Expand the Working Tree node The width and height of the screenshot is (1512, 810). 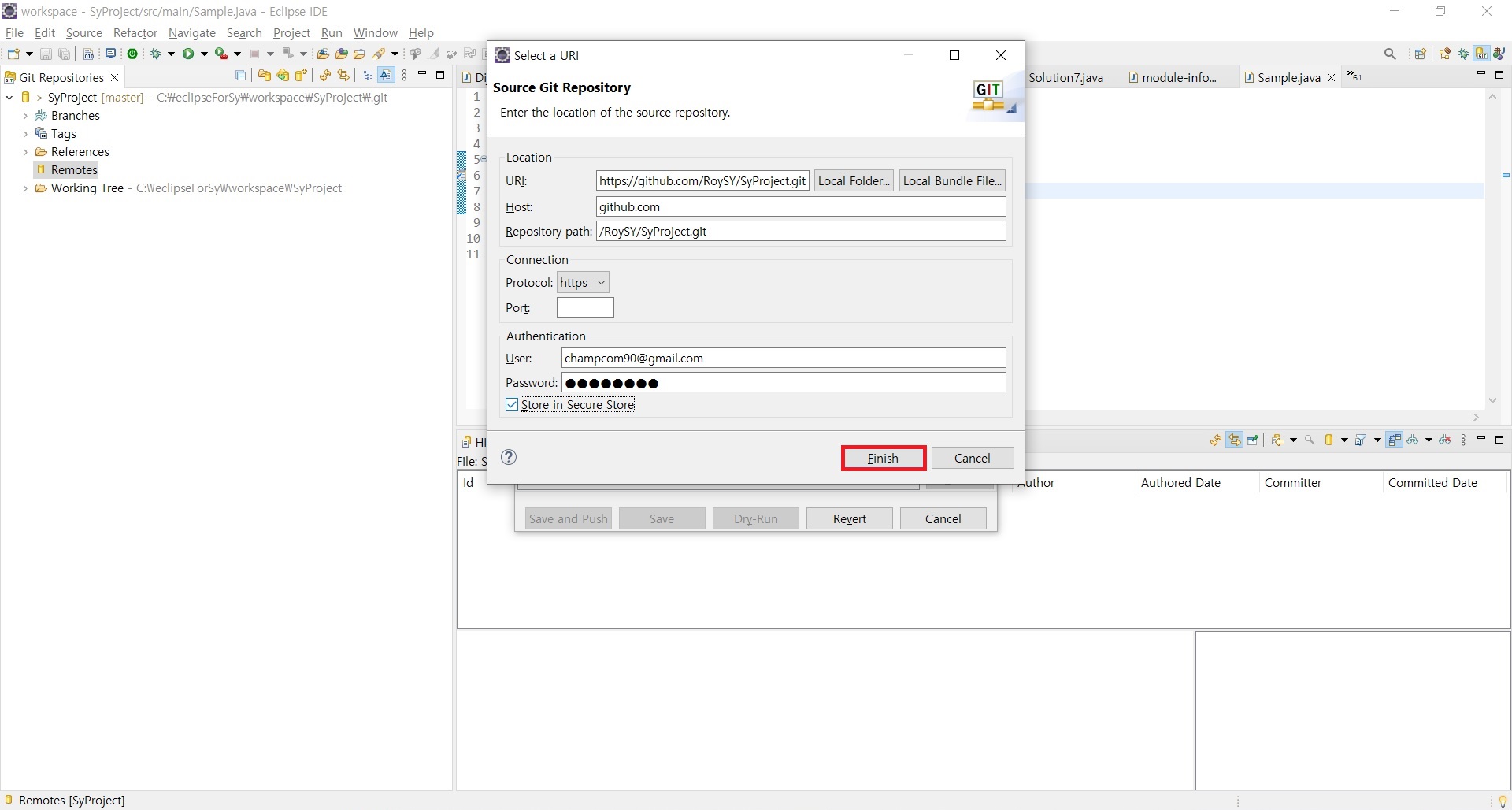[25, 188]
